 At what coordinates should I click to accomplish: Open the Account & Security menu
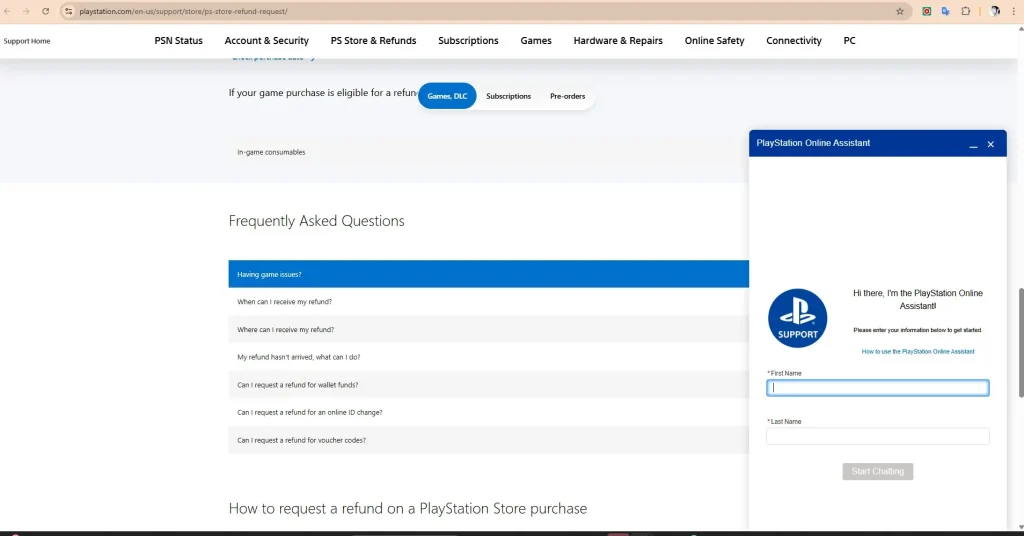click(266, 40)
